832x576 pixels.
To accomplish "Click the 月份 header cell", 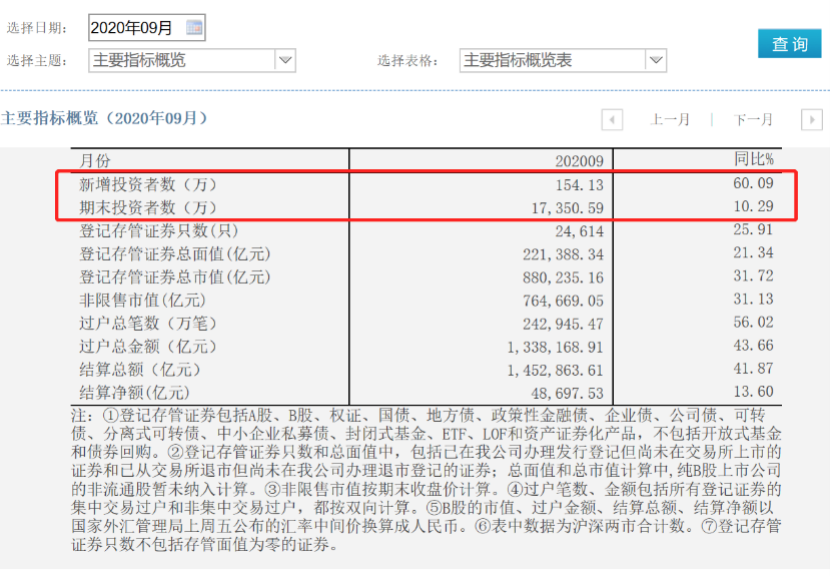I will click(x=95, y=160).
